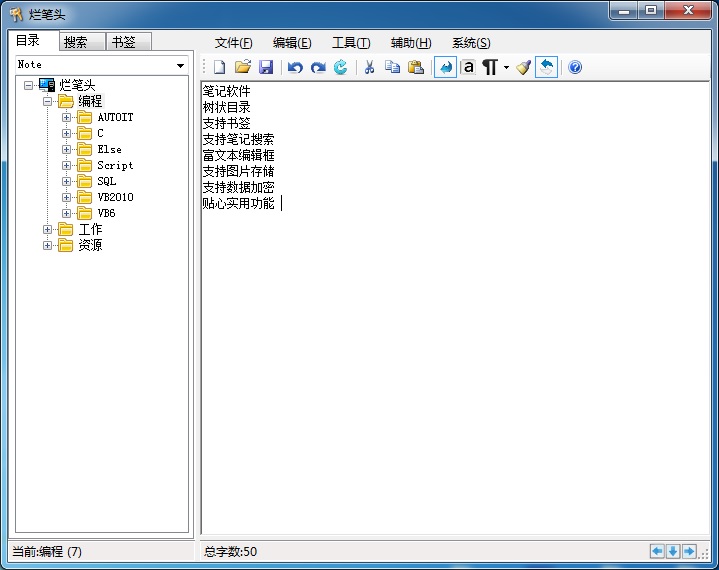Select the 资源 tree item
Viewport: 719px width, 570px height.
(x=90, y=245)
